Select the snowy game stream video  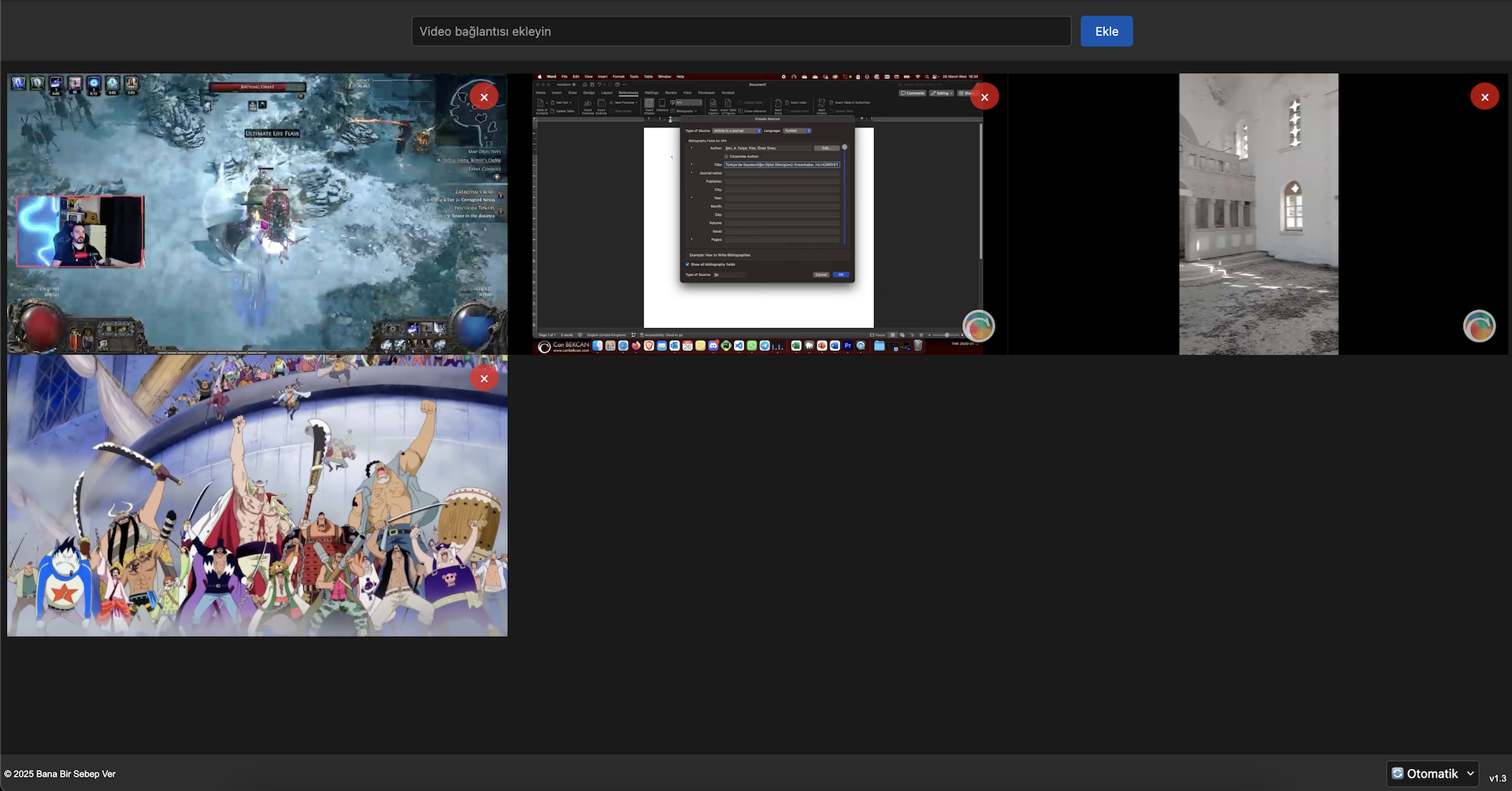pos(258,214)
